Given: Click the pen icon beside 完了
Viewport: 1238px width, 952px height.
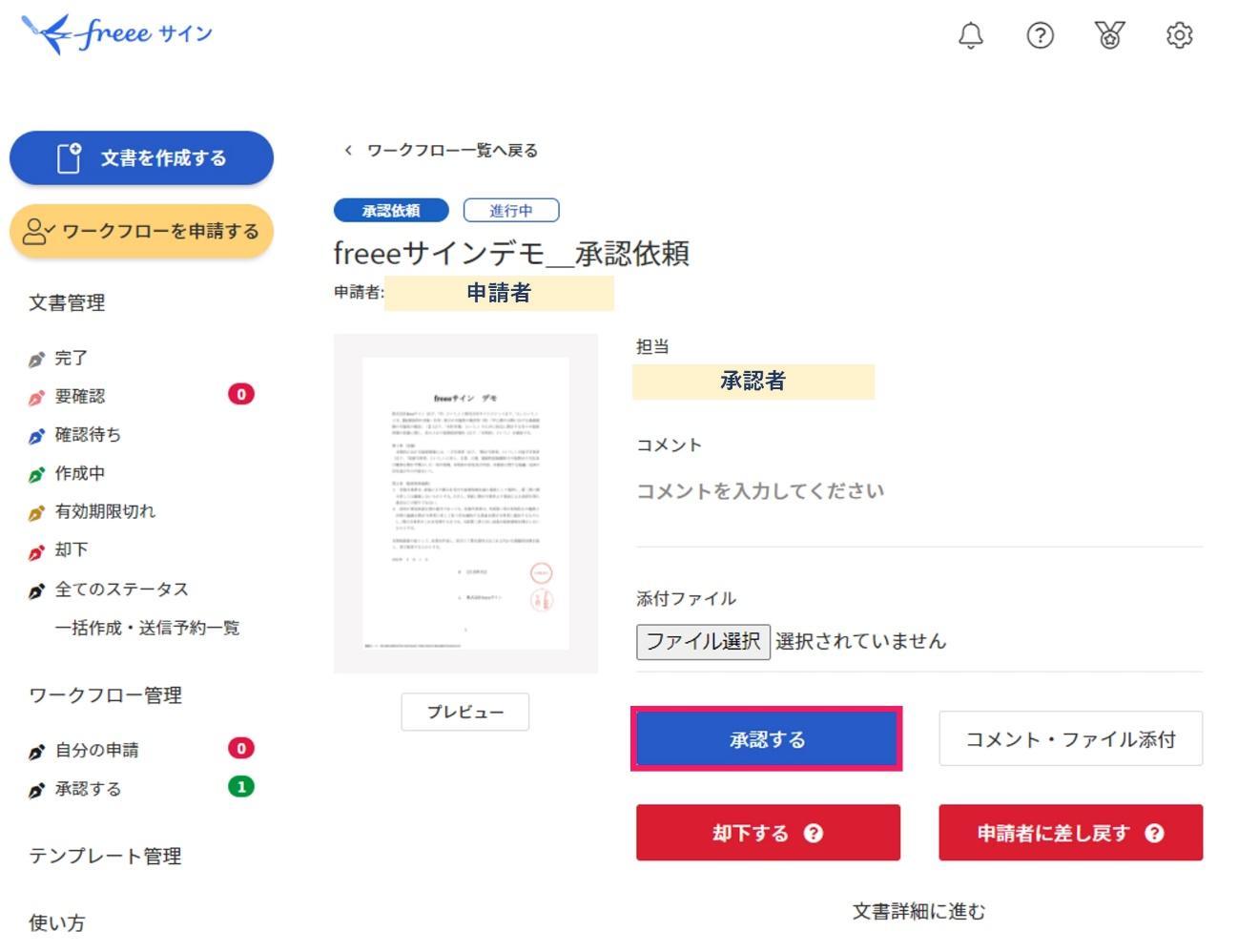Looking at the screenshot, I should (x=36, y=360).
